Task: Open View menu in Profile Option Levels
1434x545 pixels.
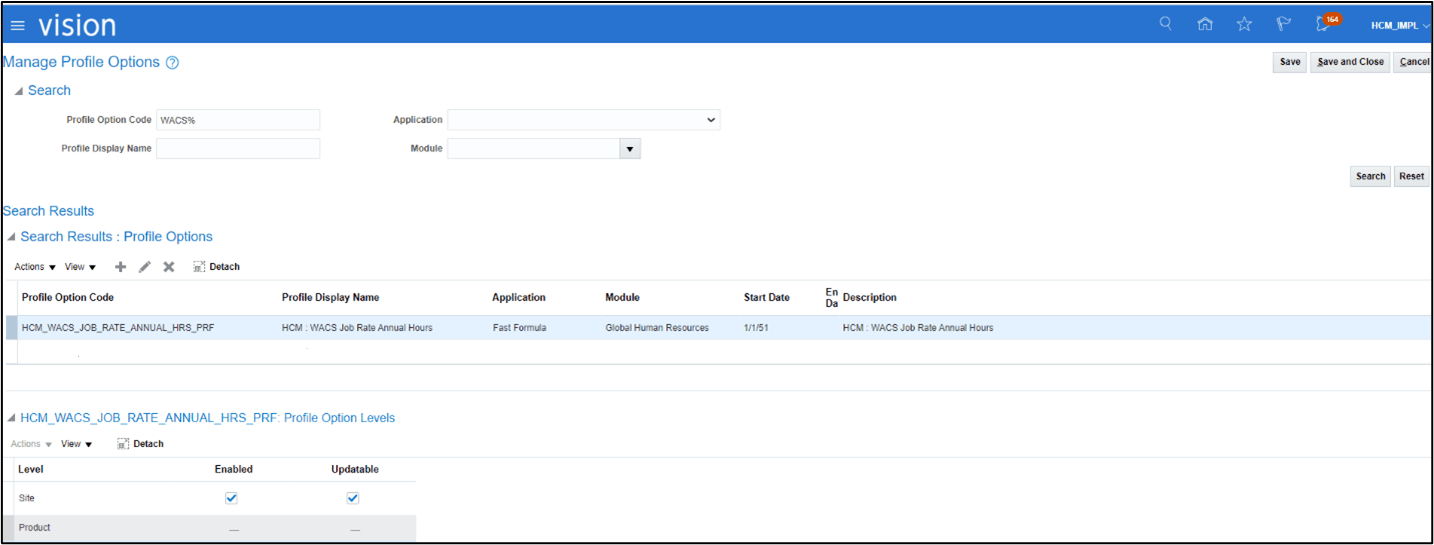Action: coord(76,444)
